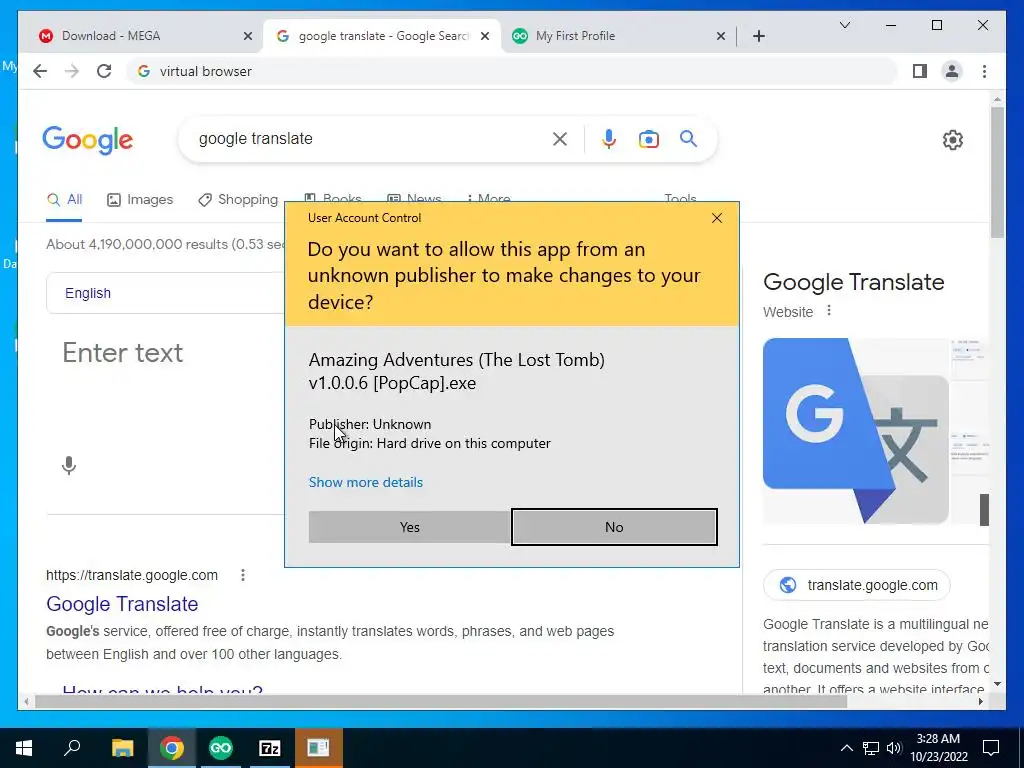1024x768 pixels.
Task: Click the Google Translate logo thumbnail
Action: coord(856,430)
